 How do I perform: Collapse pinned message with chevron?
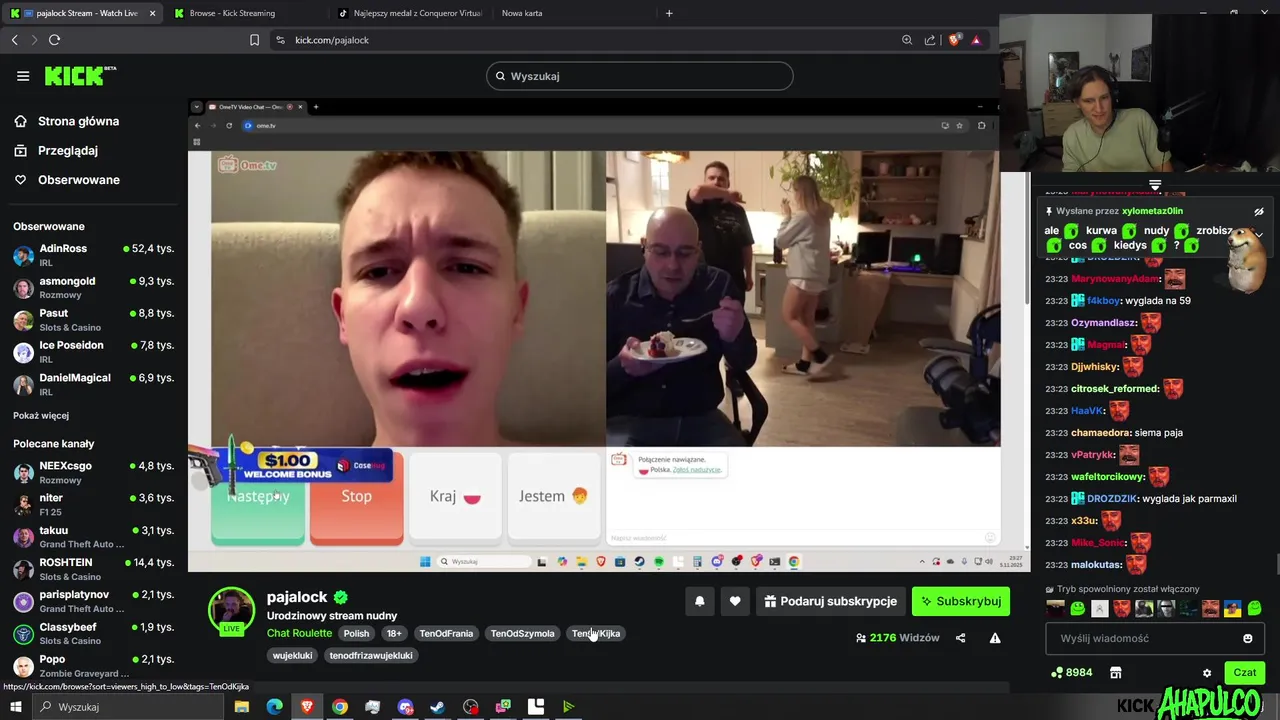coord(1259,235)
